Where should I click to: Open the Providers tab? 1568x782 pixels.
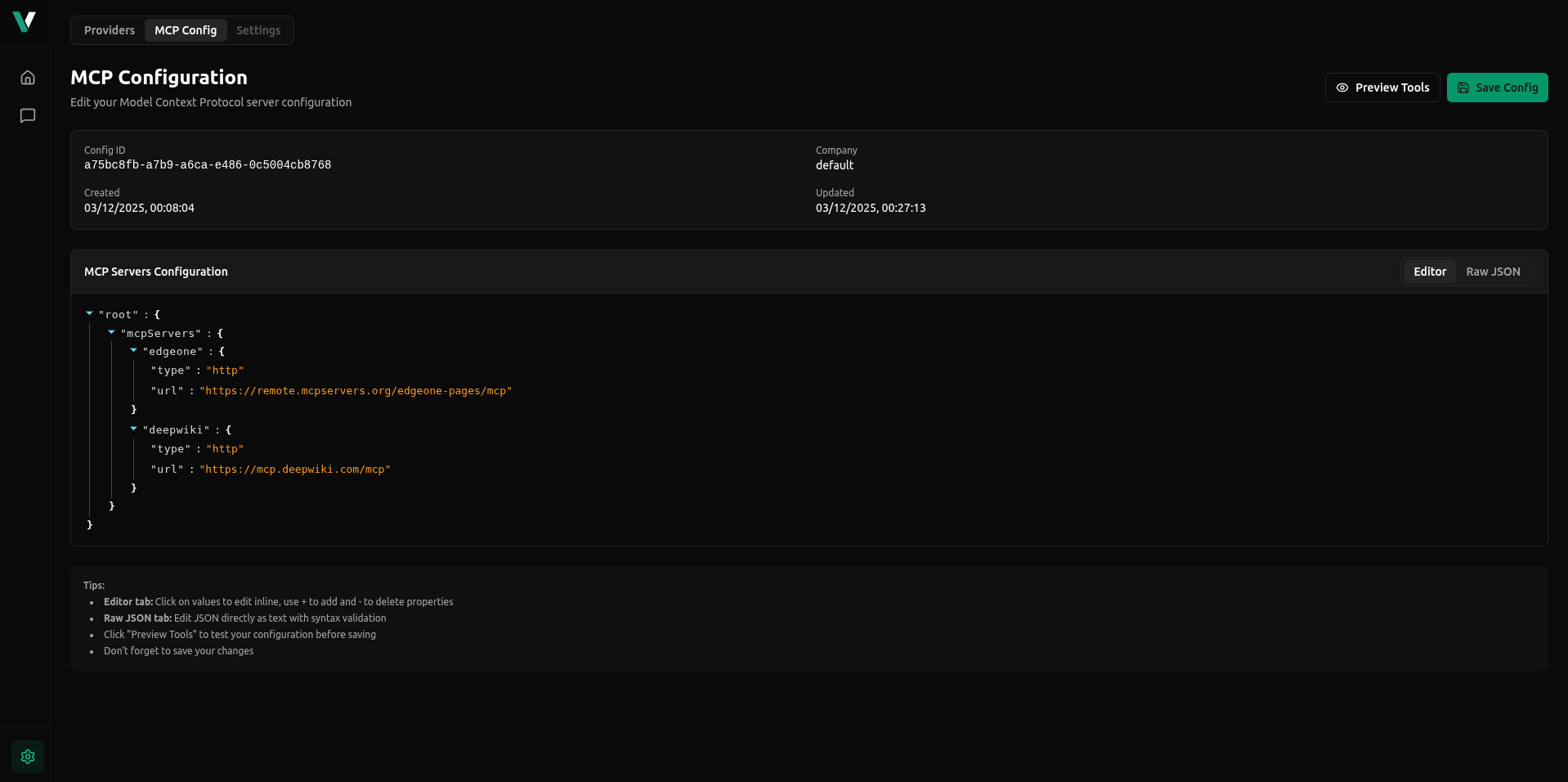pyautogui.click(x=109, y=29)
